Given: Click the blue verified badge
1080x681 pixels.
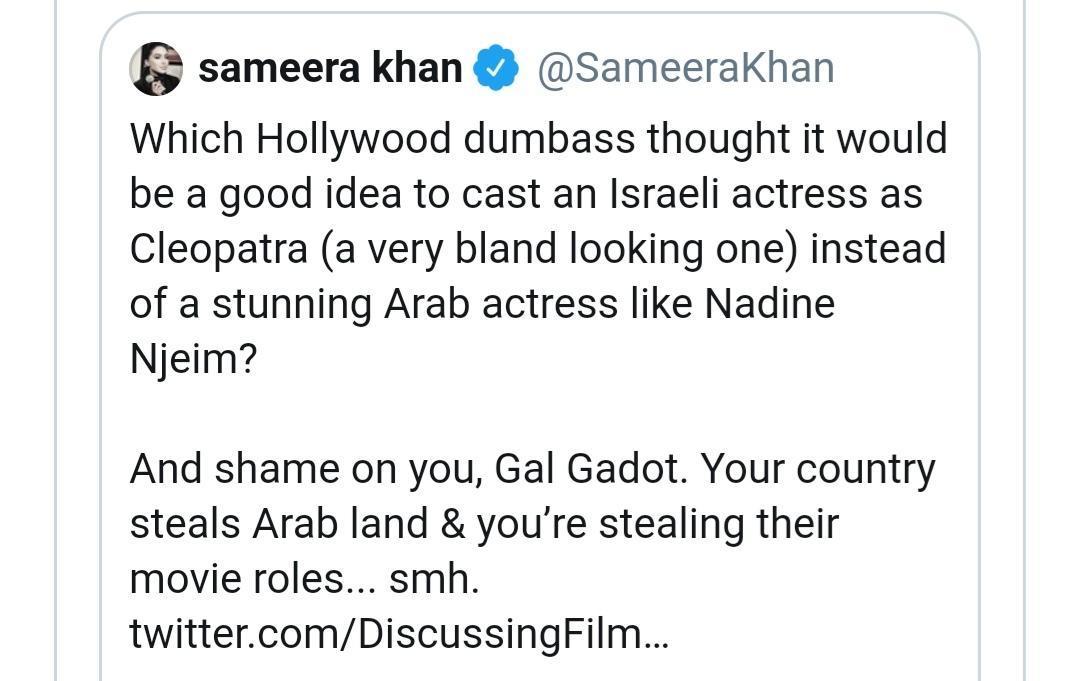Looking at the screenshot, I should pyautogui.click(x=495, y=69).
